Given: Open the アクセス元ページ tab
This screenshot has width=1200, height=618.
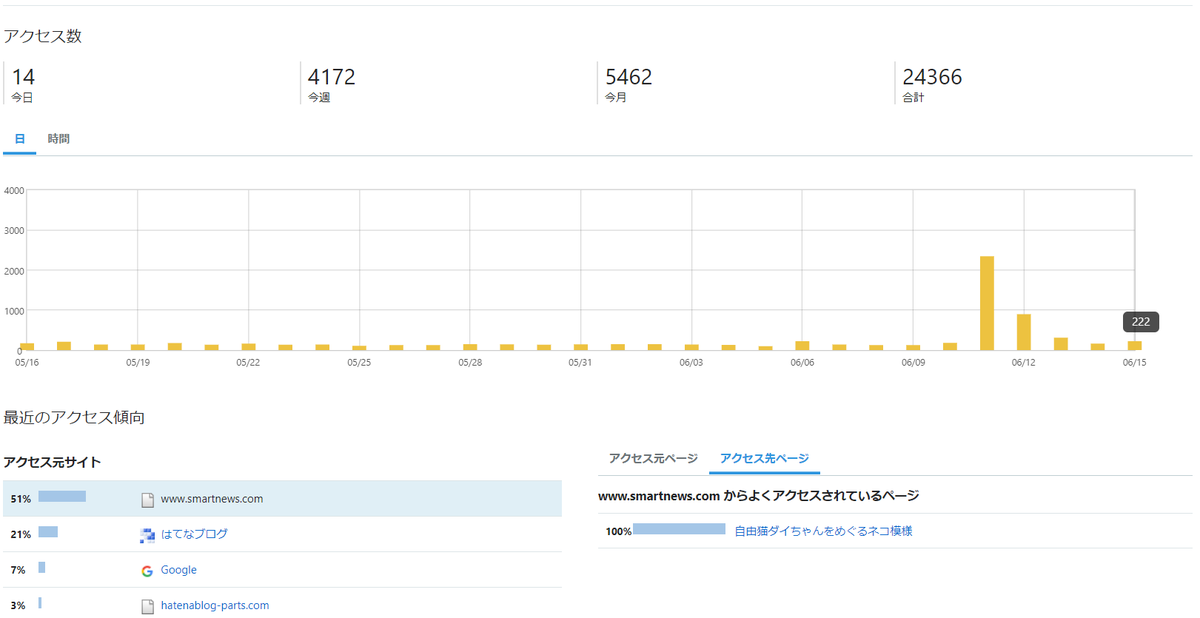Looking at the screenshot, I should tap(653, 458).
